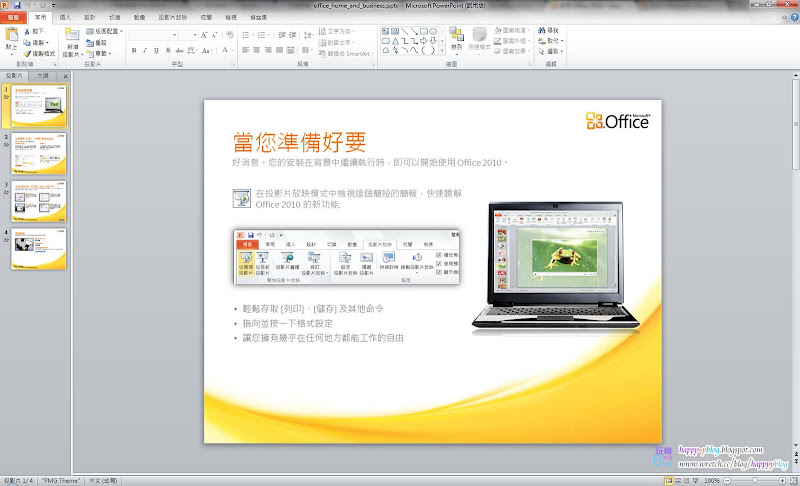Switch to Design (設計) ribbon tab
The height and width of the screenshot is (486, 800).
click(x=90, y=17)
